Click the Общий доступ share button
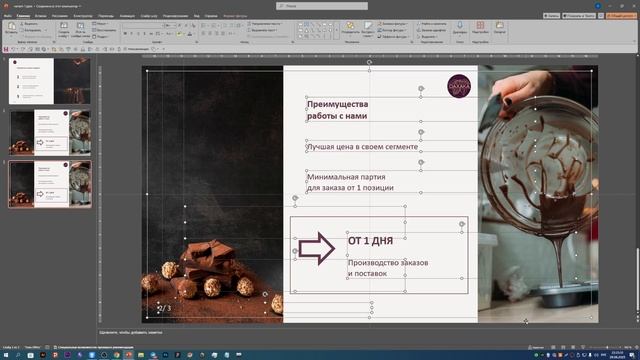Image resolution: width=640 pixels, height=360 pixels. pos(621,16)
